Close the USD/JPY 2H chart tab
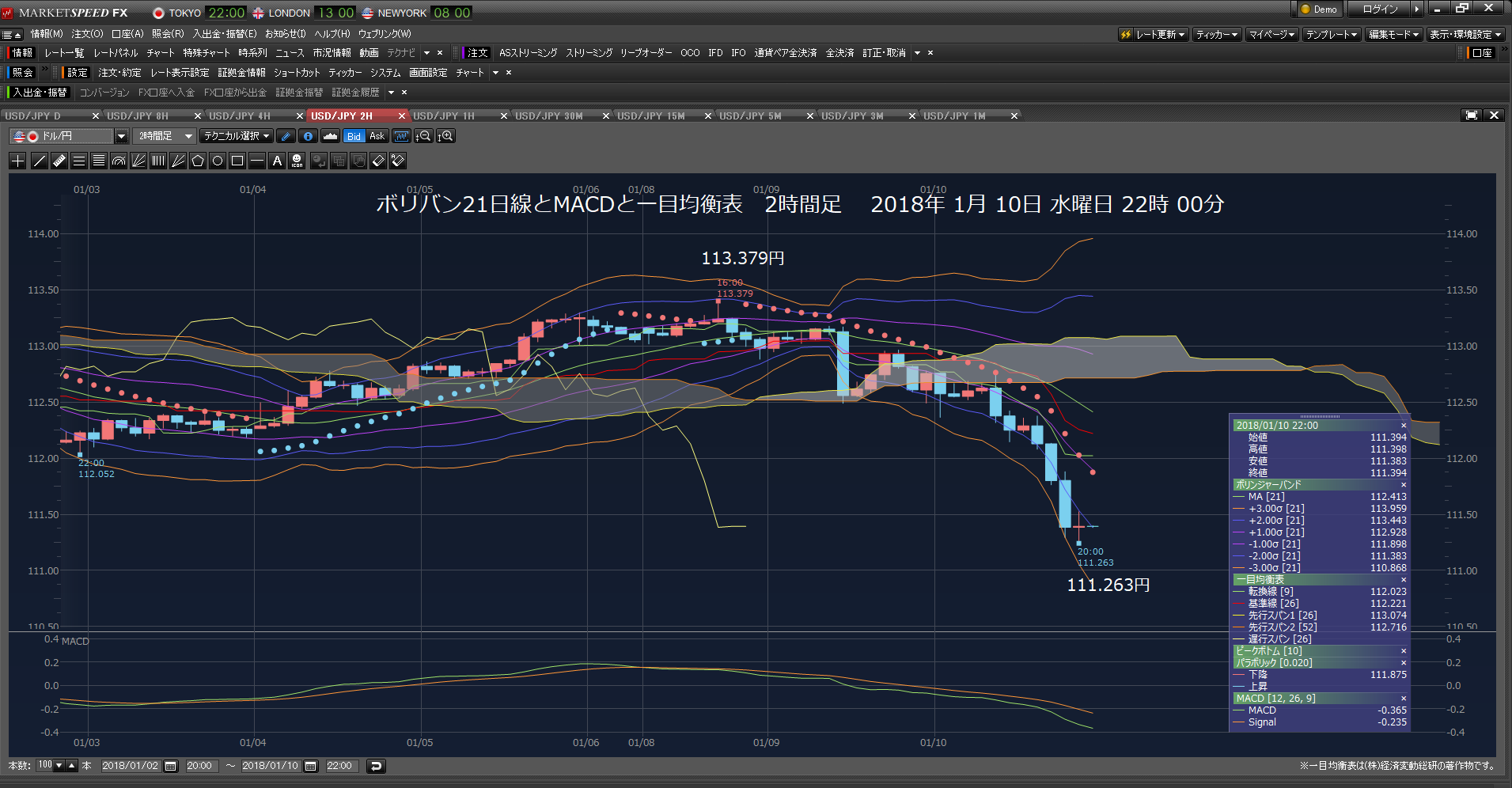 (x=401, y=116)
